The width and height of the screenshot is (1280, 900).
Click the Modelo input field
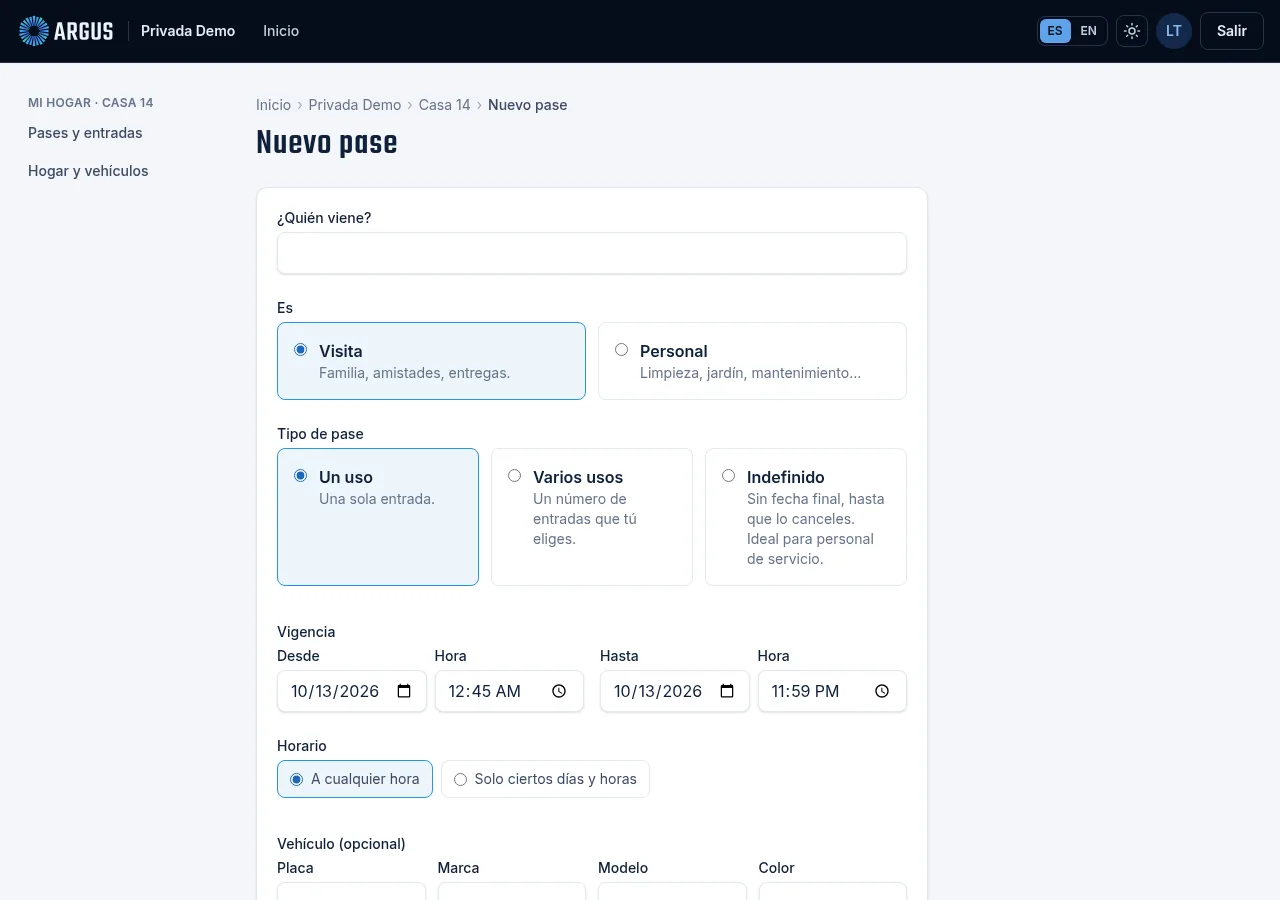(x=672, y=891)
